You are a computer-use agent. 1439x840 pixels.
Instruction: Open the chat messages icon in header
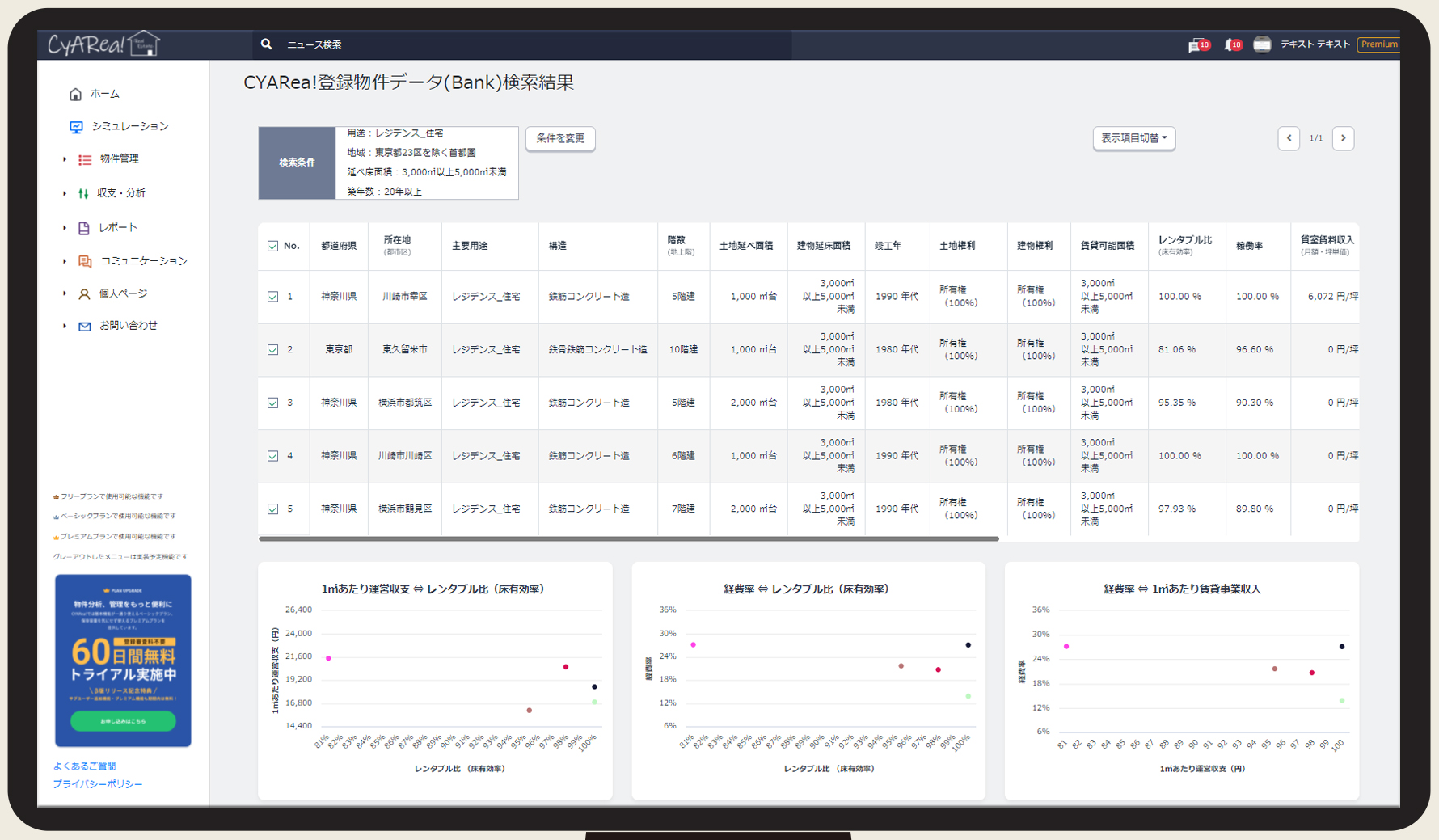coord(1196,45)
